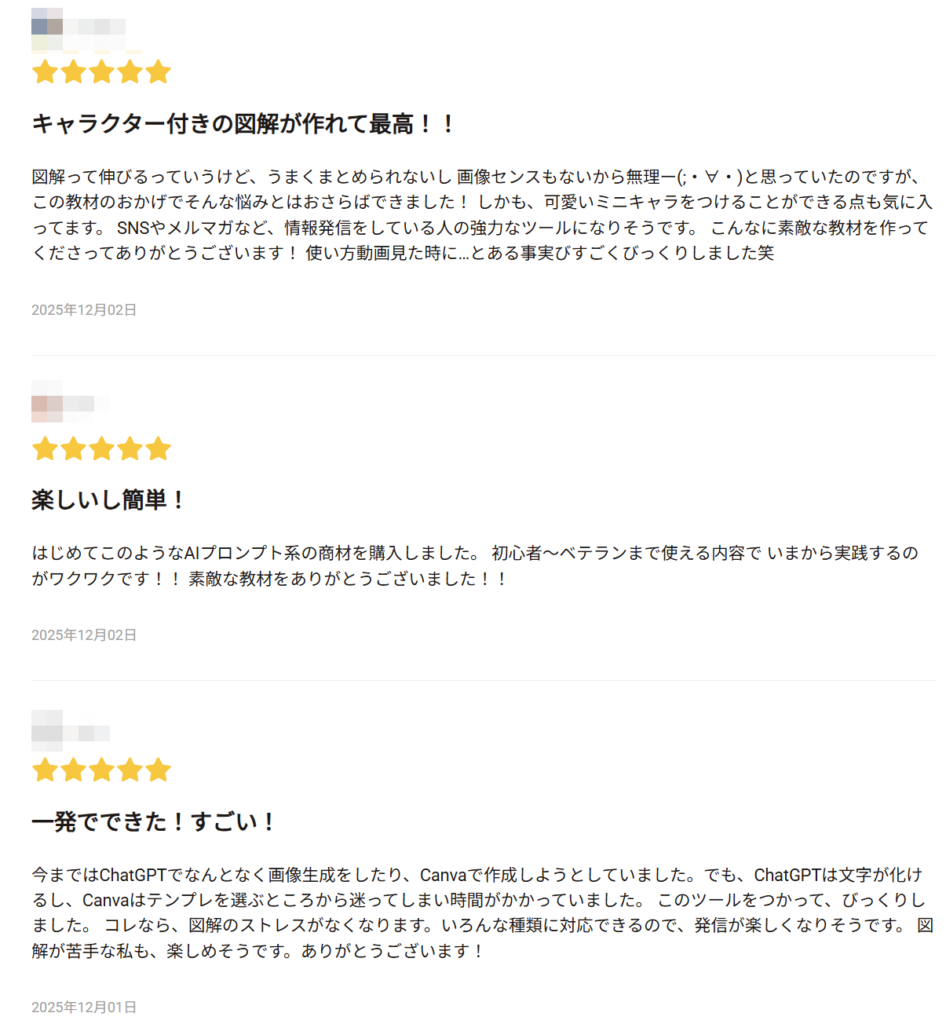Click the first star of the キャラクター付きの図解 review
Viewport: 946px width, 1024px height.
click(x=44, y=72)
